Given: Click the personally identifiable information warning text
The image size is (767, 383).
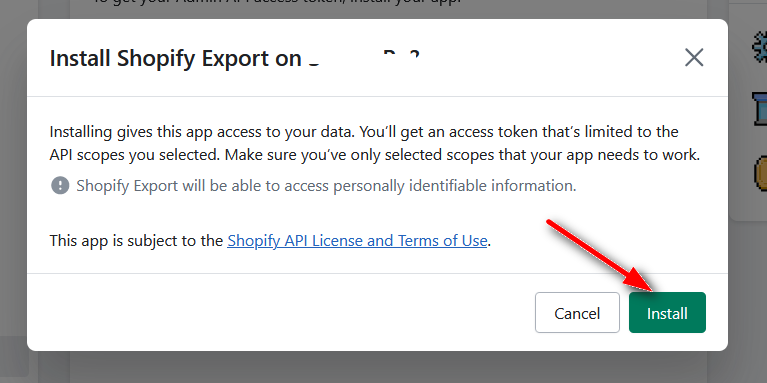Looking at the screenshot, I should (x=326, y=186).
